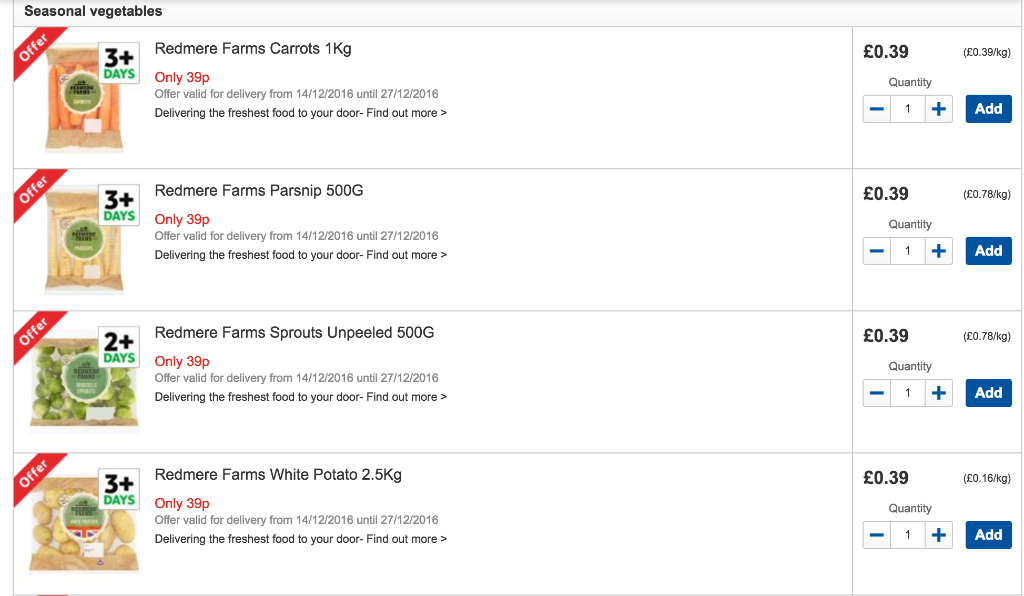Decrease White Potato 2.5Kg quantity
This screenshot has width=1024, height=596.
tap(876, 535)
